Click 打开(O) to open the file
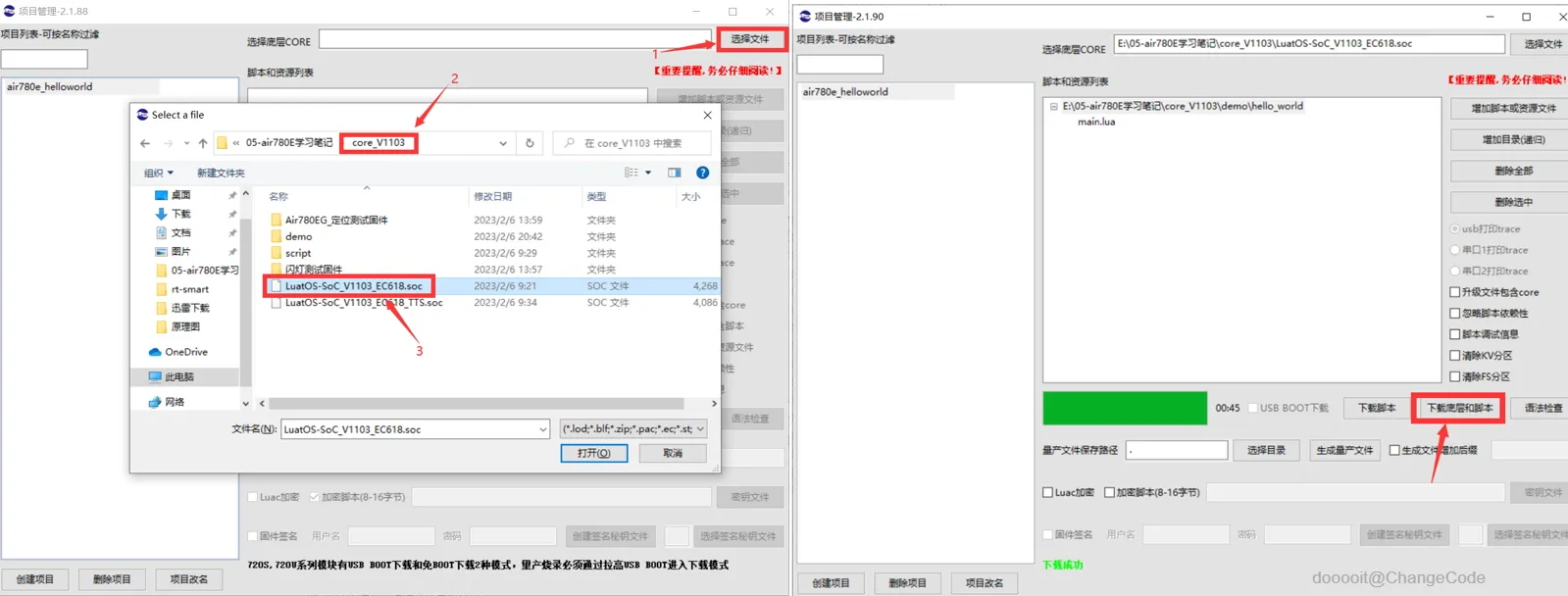The image size is (1568, 596). [594, 453]
